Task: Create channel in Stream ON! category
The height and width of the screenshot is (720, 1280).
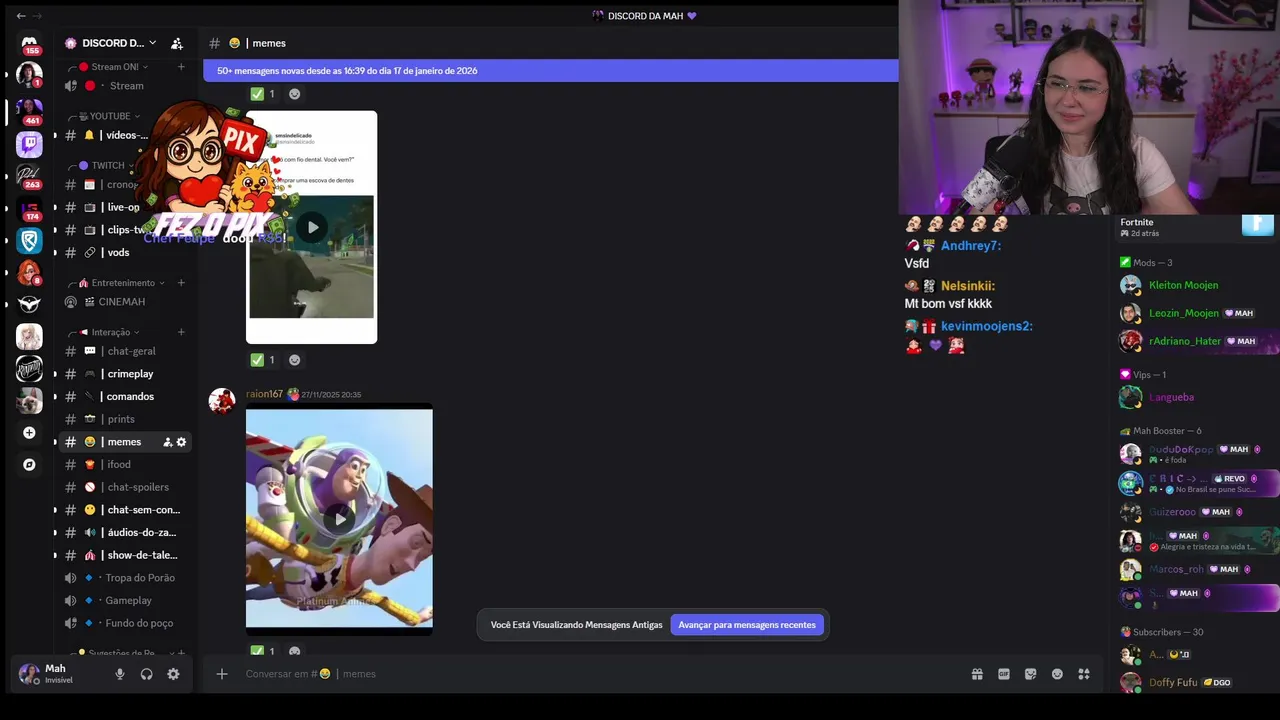Action: (x=181, y=67)
